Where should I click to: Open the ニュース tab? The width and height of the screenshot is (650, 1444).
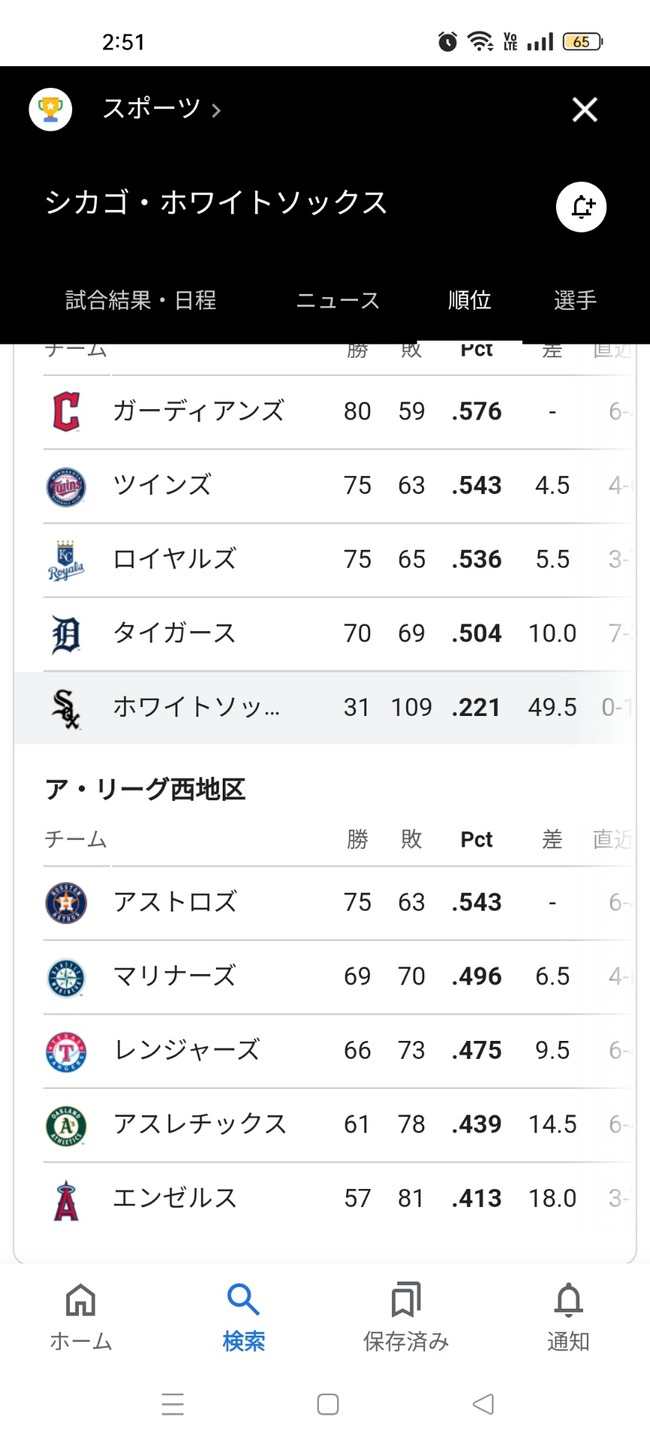pyautogui.click(x=338, y=300)
